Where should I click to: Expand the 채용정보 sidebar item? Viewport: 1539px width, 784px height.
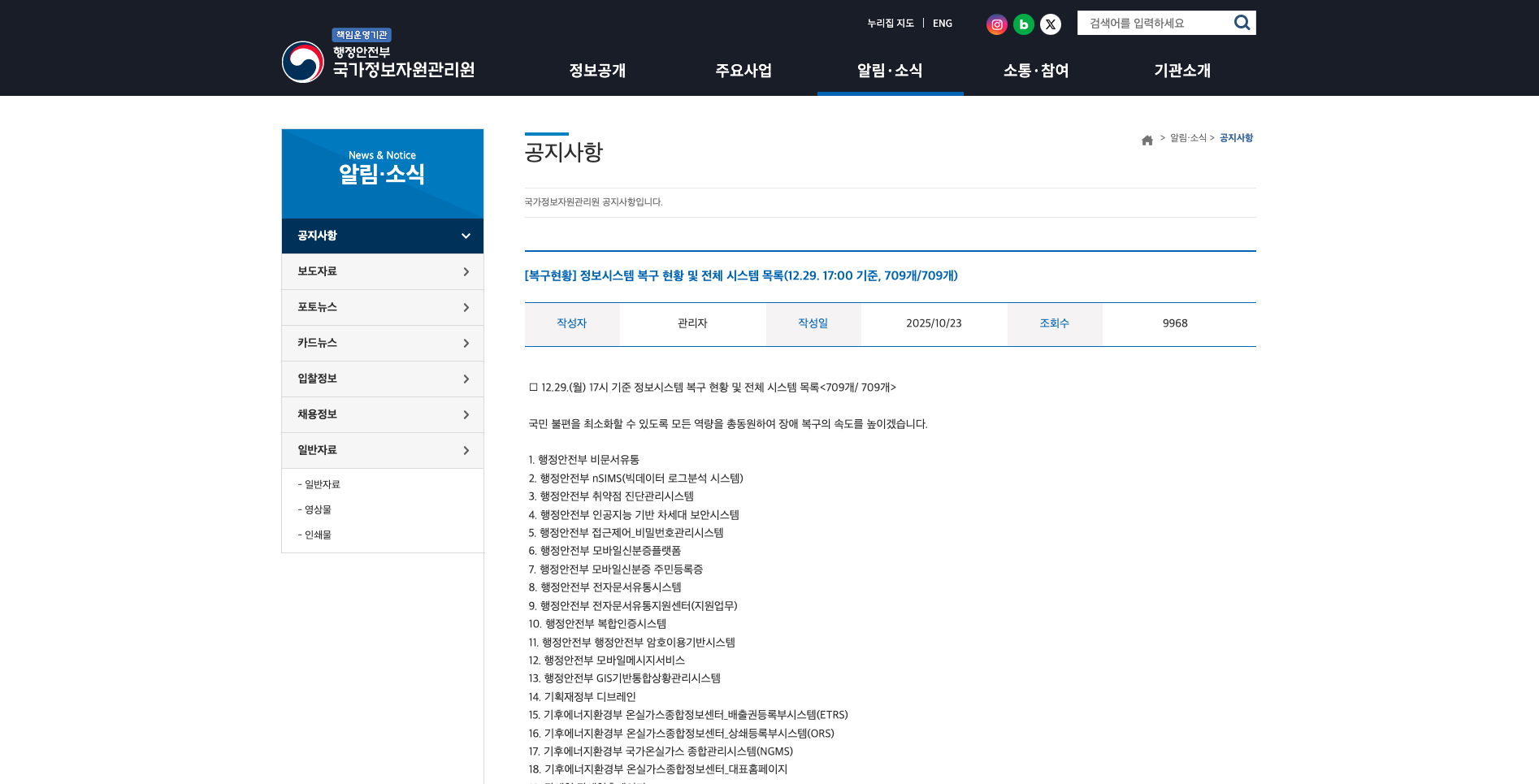pos(382,414)
